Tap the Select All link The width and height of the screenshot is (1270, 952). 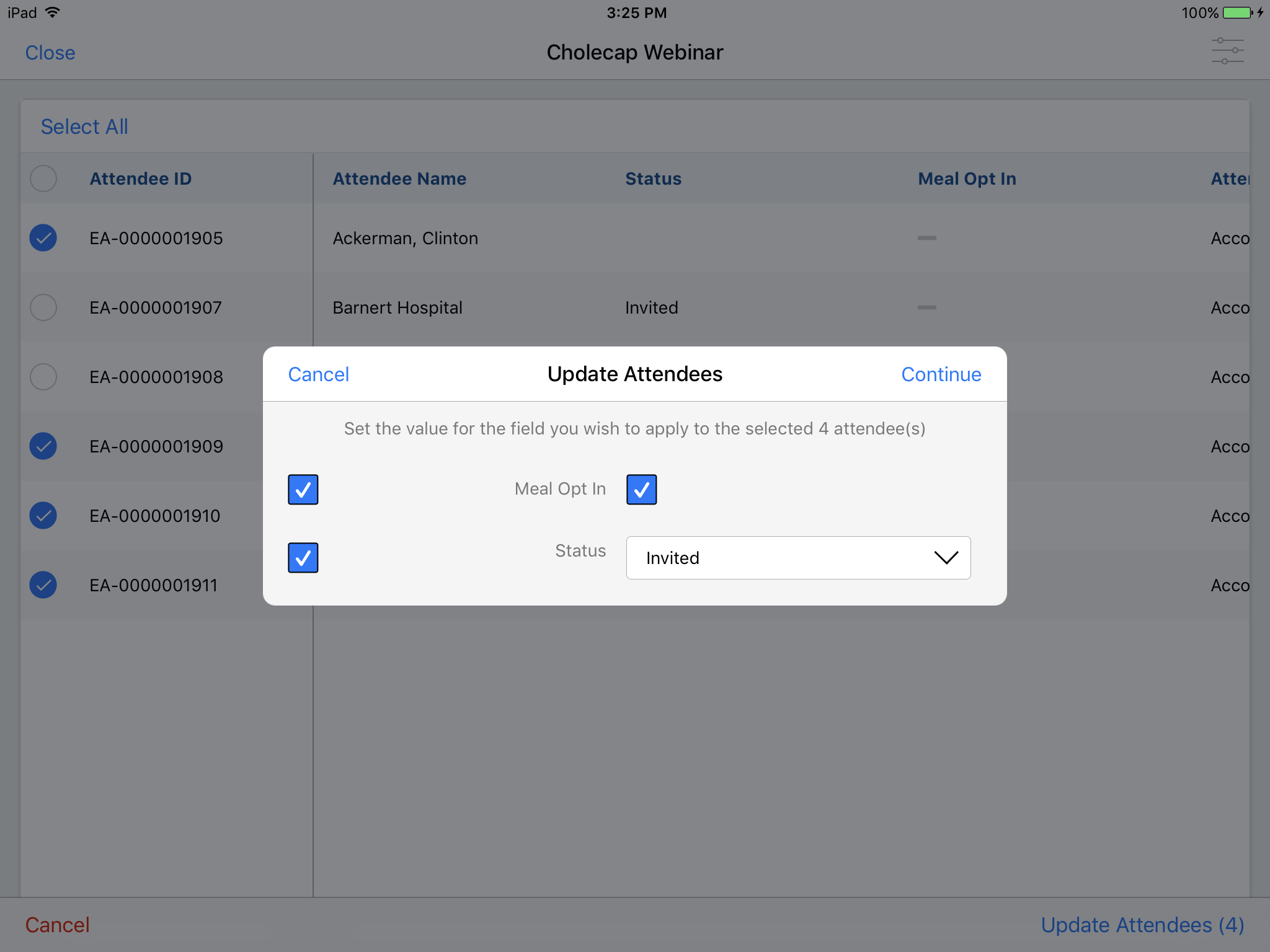[x=84, y=126]
